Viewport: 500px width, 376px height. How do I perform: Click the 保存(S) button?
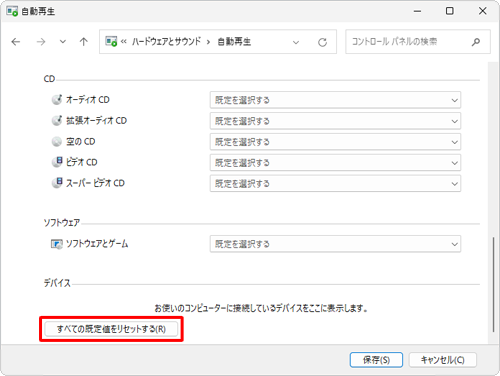tap(376, 360)
